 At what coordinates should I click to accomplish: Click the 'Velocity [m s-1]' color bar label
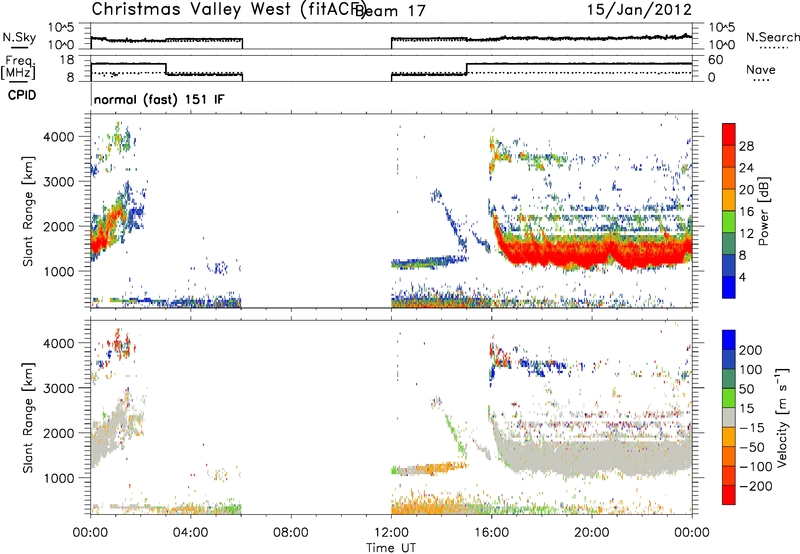pos(782,417)
